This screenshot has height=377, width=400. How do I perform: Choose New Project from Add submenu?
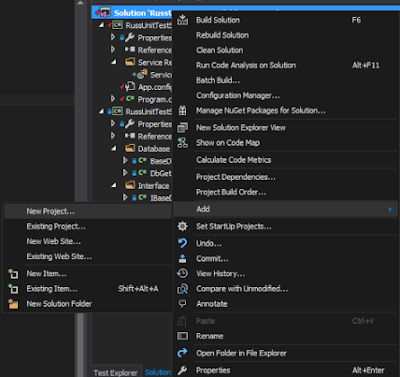88,211
